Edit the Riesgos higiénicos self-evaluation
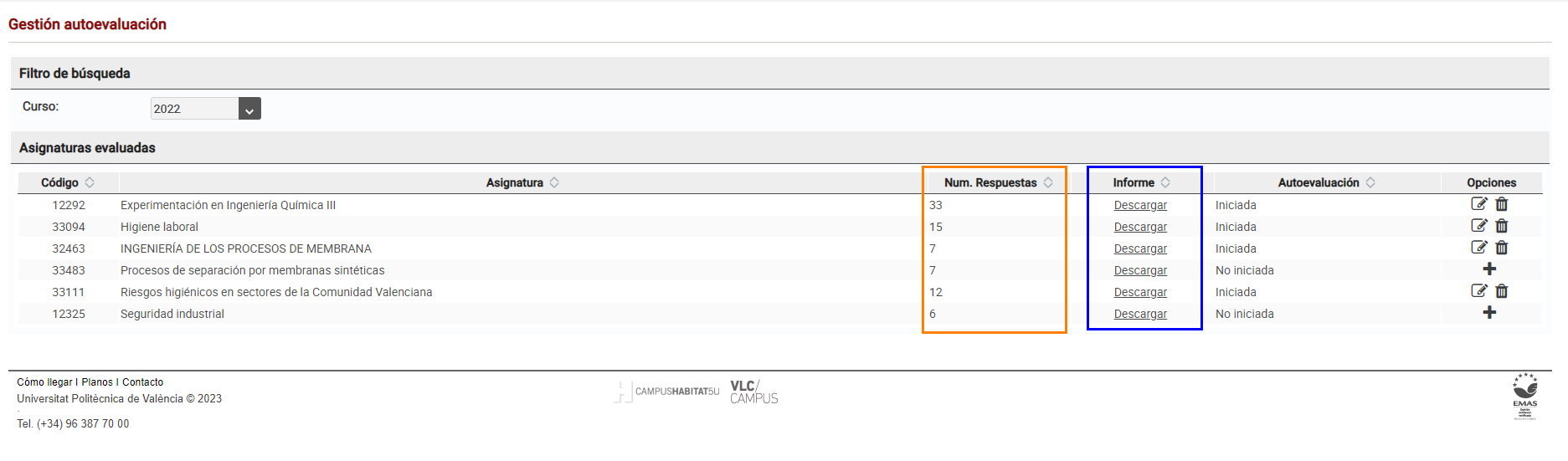This screenshot has height=461, width=1568. tap(1479, 290)
